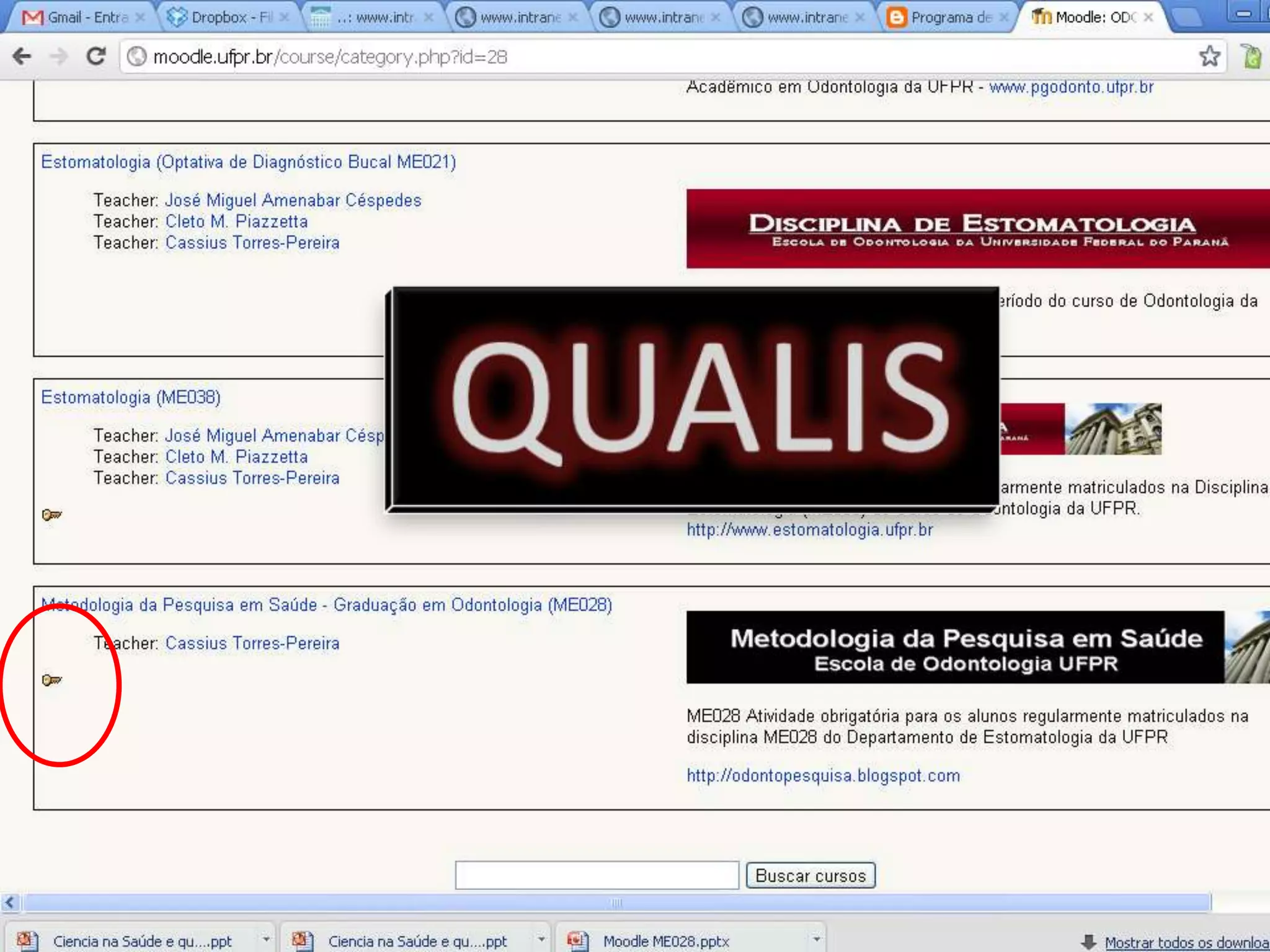This screenshot has height=952, width=1270.
Task: Open the PowerPoint icon of Moodle ME028.pptx download
Action: [577, 941]
